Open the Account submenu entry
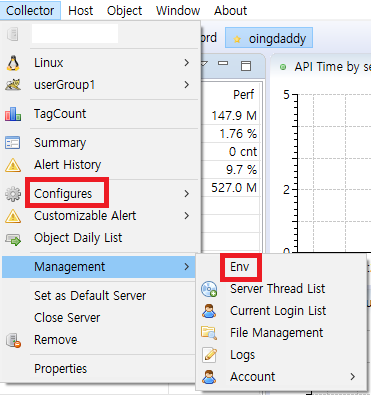Viewport: 371px width, 395px height. (281, 377)
